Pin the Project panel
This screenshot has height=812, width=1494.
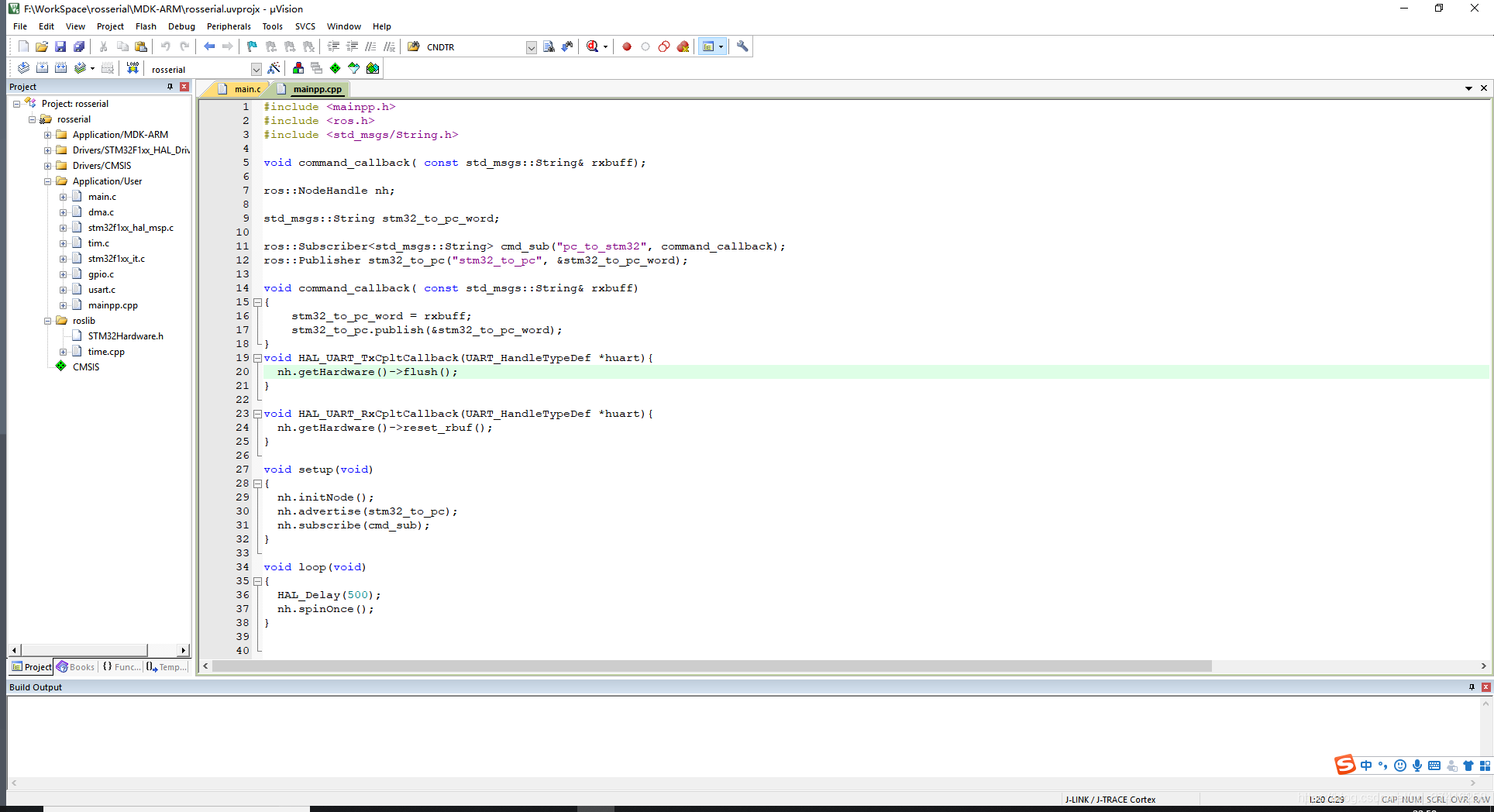(170, 87)
